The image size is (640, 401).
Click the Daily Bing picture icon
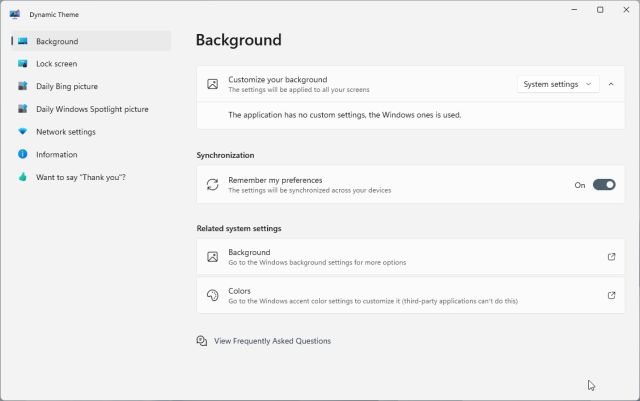(x=22, y=86)
